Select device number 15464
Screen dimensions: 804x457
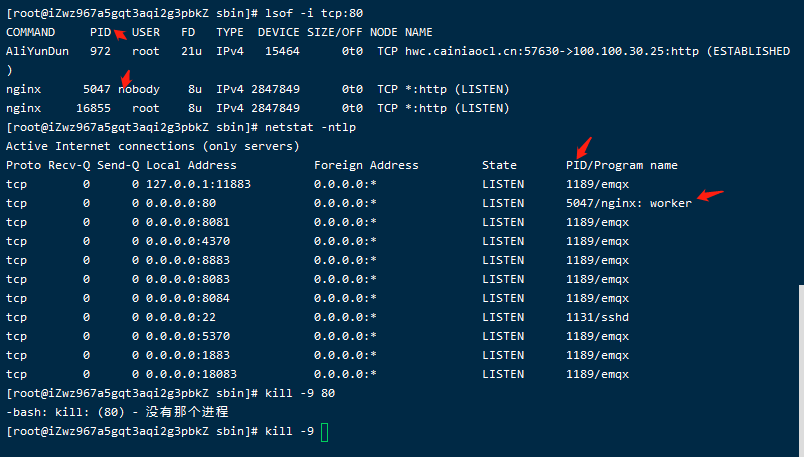click(282, 51)
